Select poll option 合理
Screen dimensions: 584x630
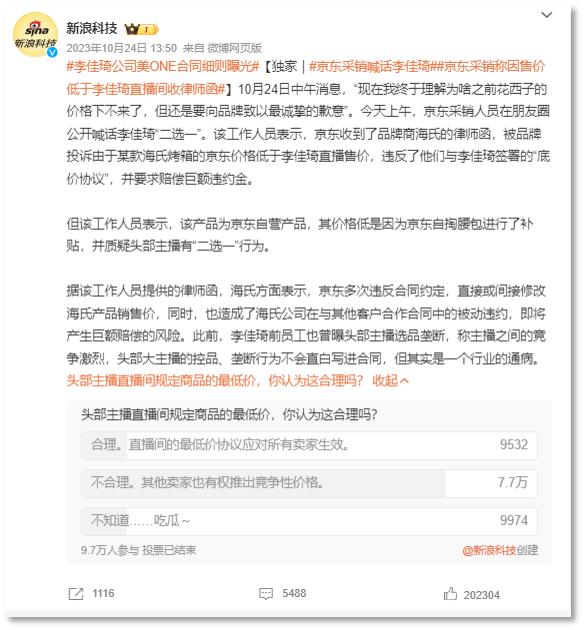pos(309,445)
